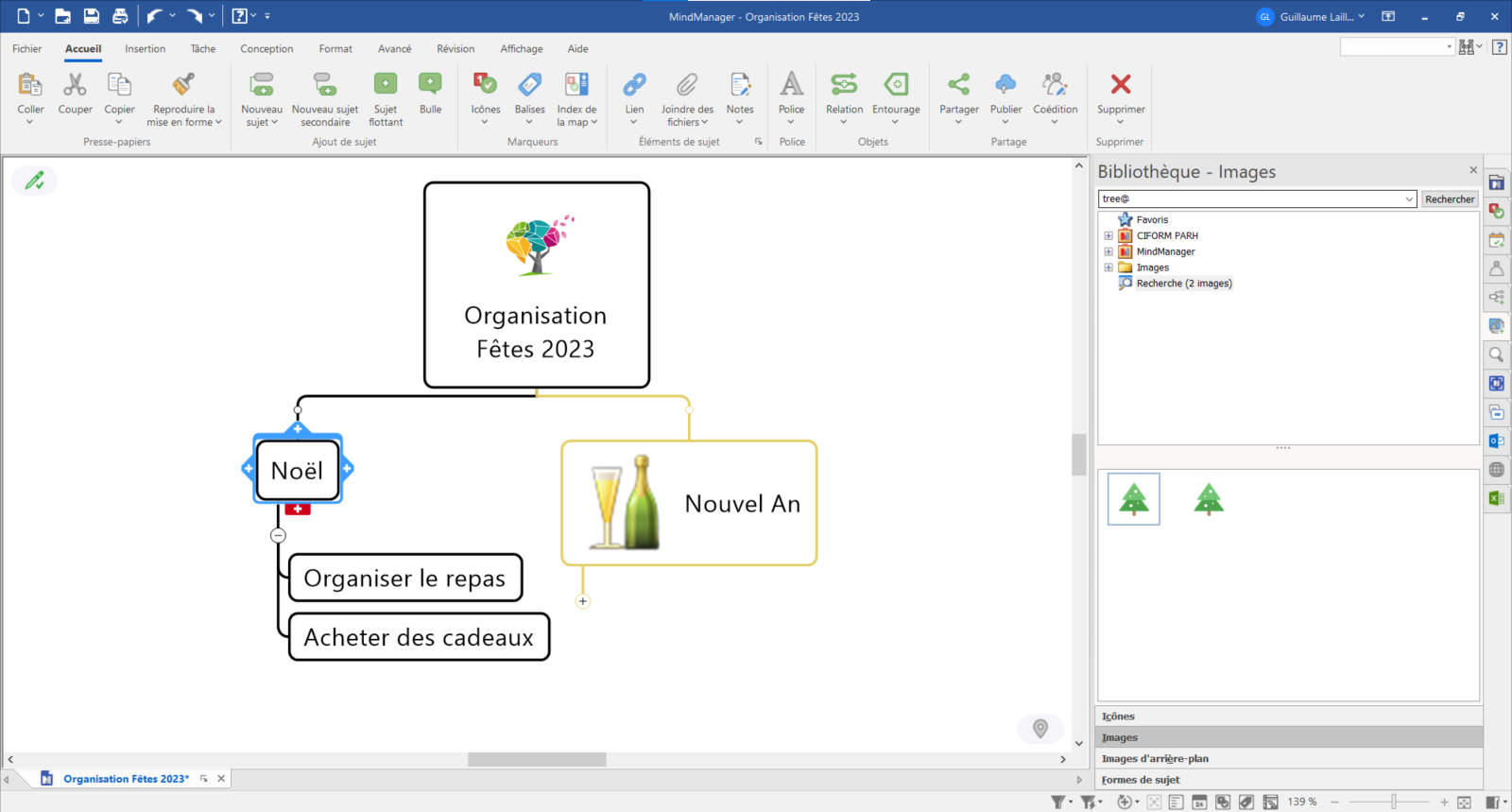Viewport: 1512px width, 812px height.
Task: Click the Relation tool icon
Action: [844, 85]
